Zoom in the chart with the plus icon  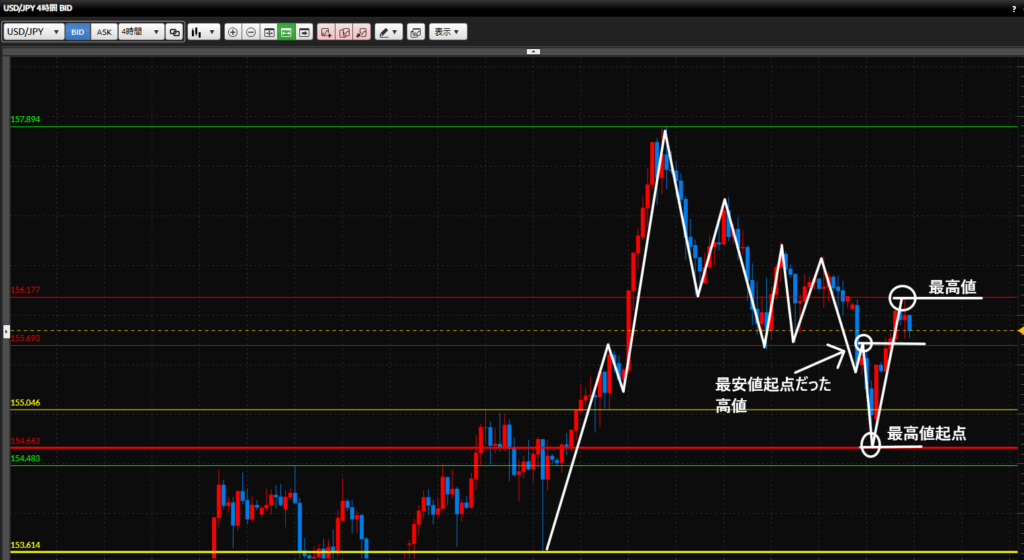tap(233, 32)
